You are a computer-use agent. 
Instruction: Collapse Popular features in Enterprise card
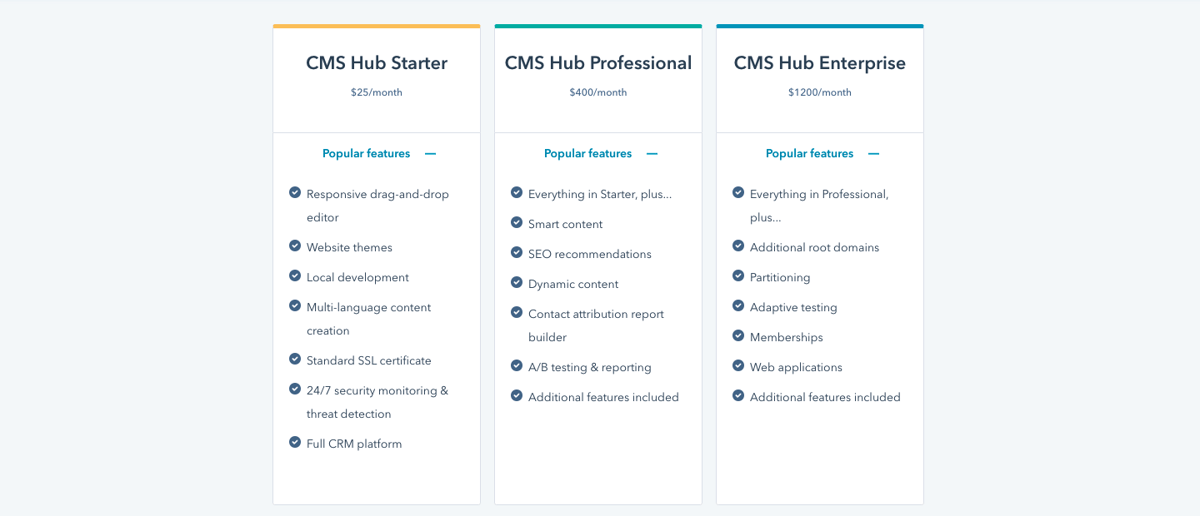(874, 154)
